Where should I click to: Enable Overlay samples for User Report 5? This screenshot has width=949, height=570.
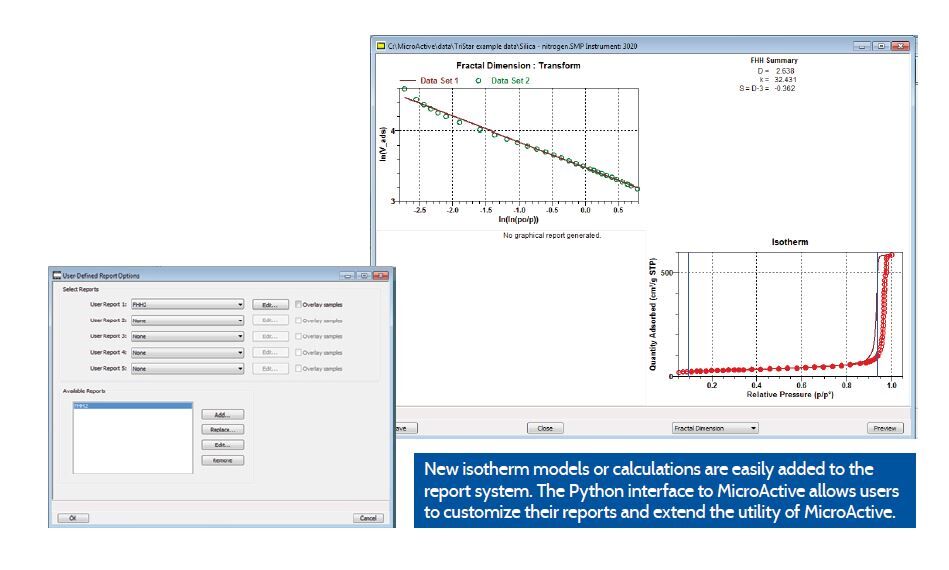tap(298, 368)
